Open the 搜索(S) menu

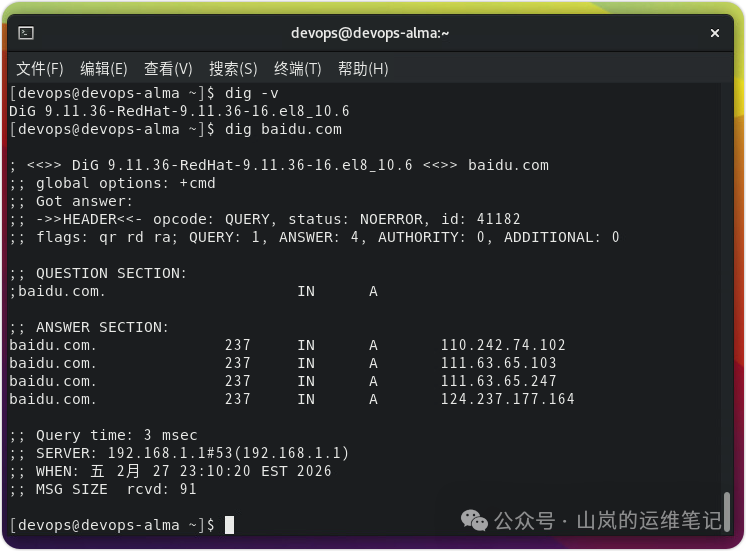233,69
